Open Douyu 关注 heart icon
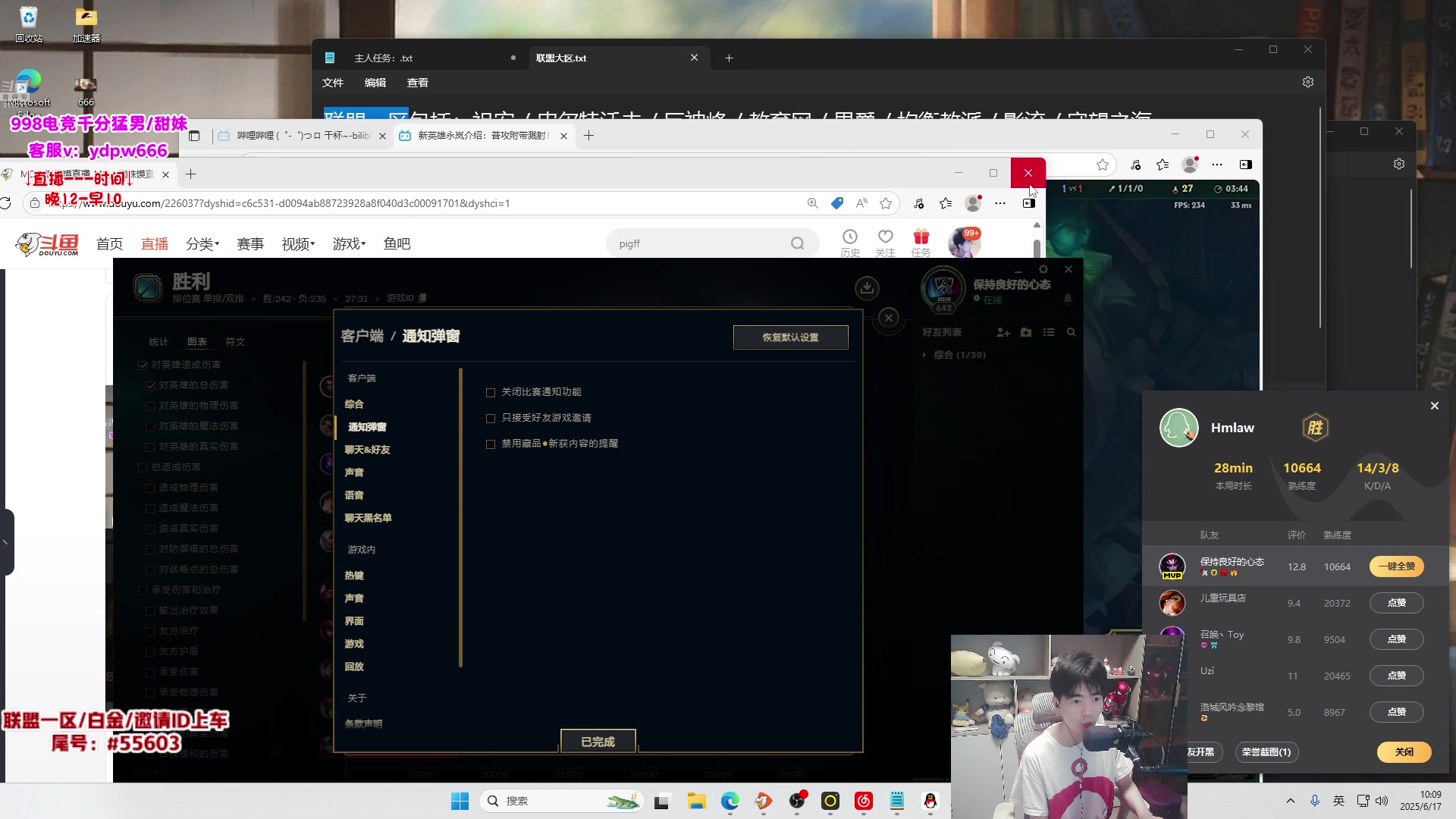1456x819 pixels. (x=885, y=243)
